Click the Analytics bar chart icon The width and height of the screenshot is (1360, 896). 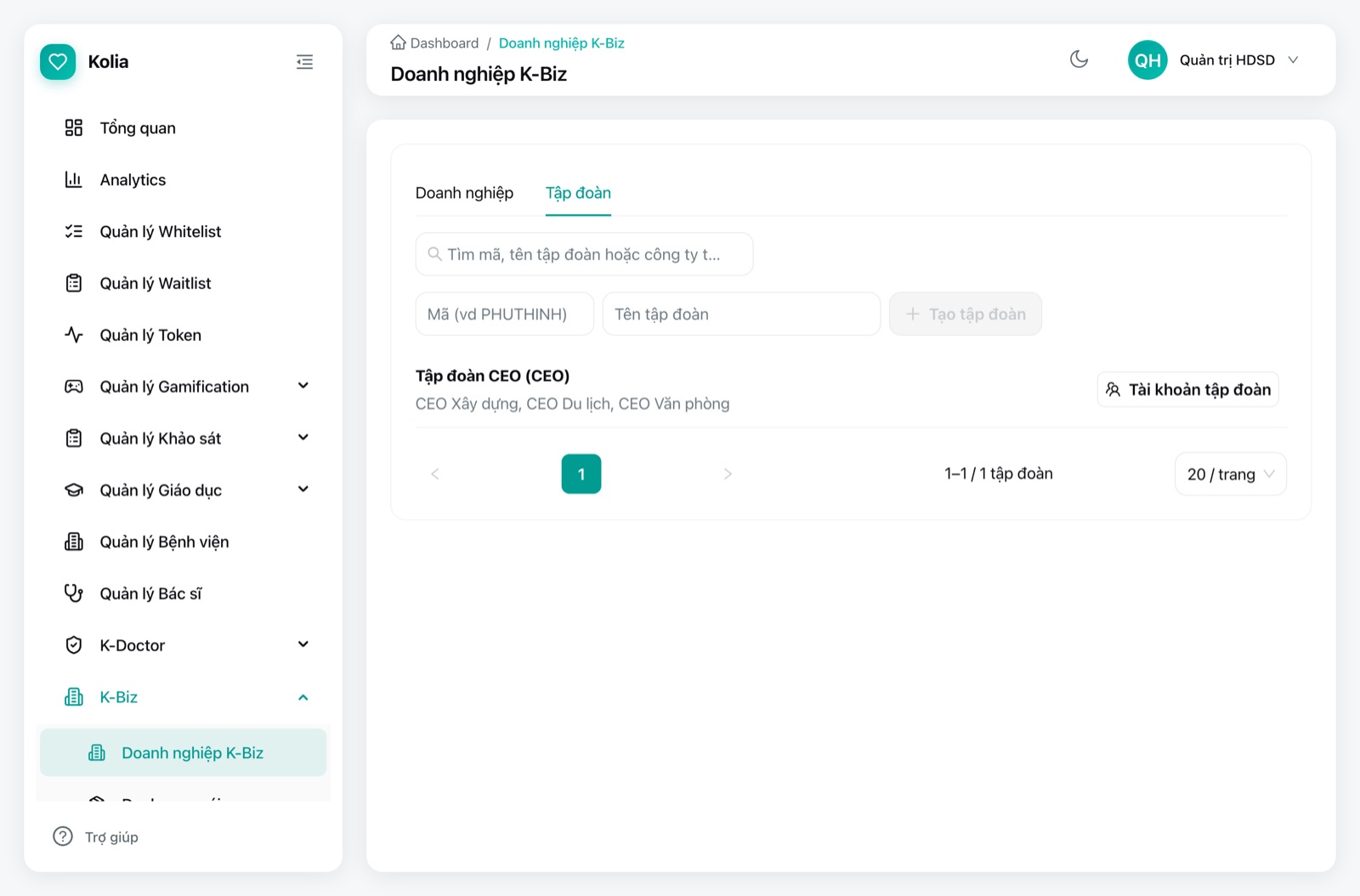coord(74,179)
